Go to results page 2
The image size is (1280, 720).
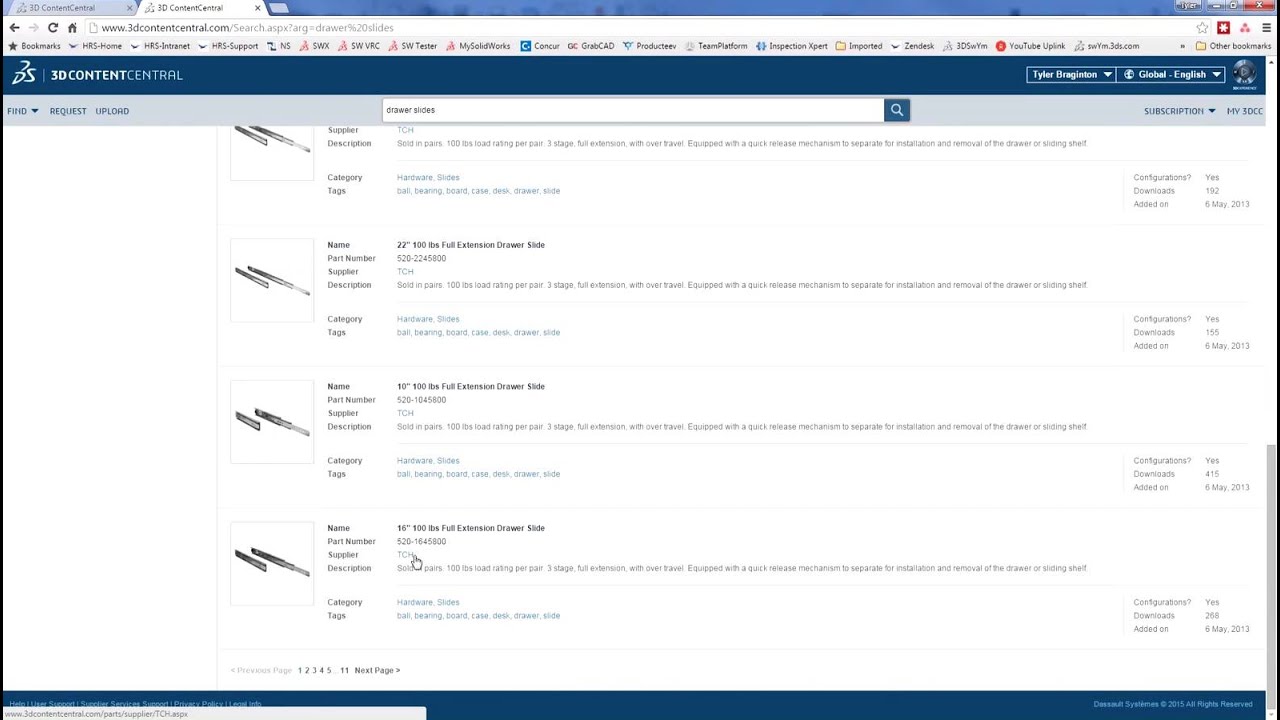307,671
